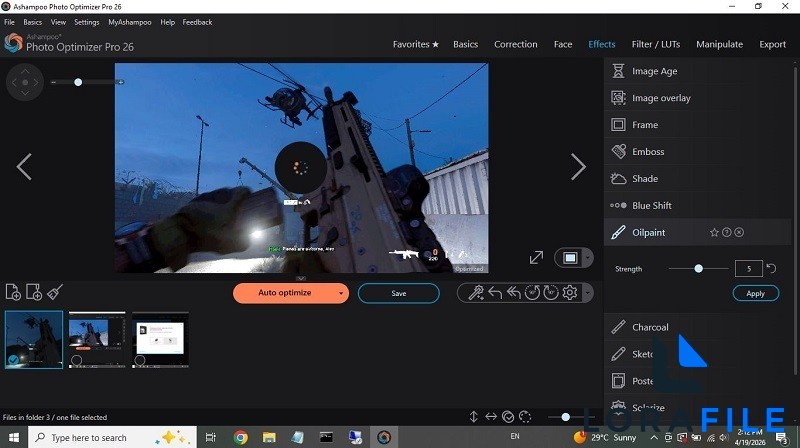Check the second thumbnail's selection circle
Image resolution: width=800 pixels, height=448 pixels.
(x=77, y=360)
